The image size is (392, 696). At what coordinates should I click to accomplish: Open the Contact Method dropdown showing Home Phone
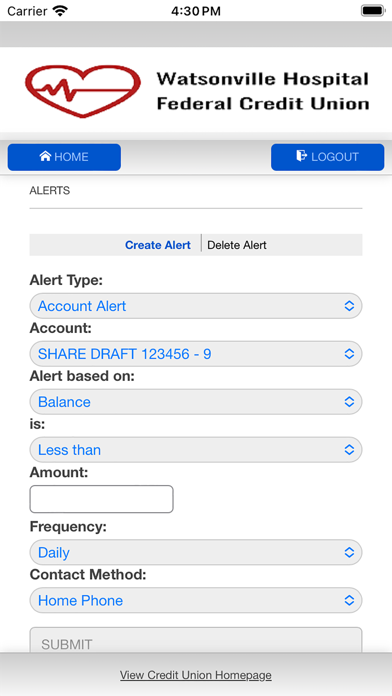196,601
